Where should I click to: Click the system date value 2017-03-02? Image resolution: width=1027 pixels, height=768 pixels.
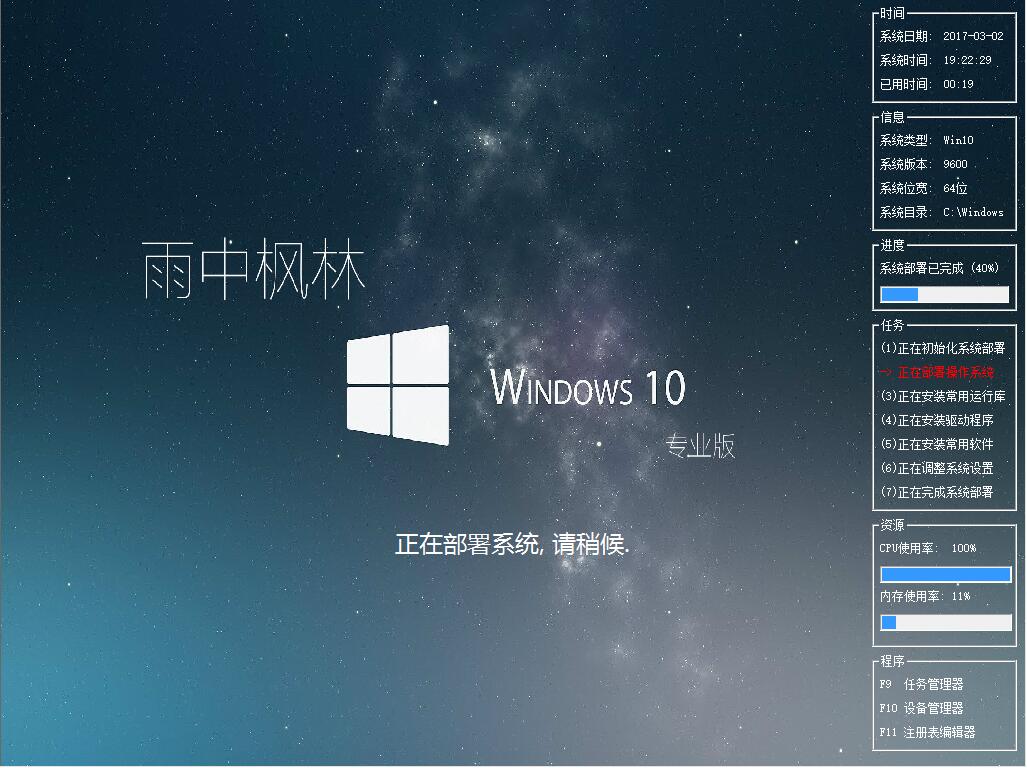coord(973,36)
